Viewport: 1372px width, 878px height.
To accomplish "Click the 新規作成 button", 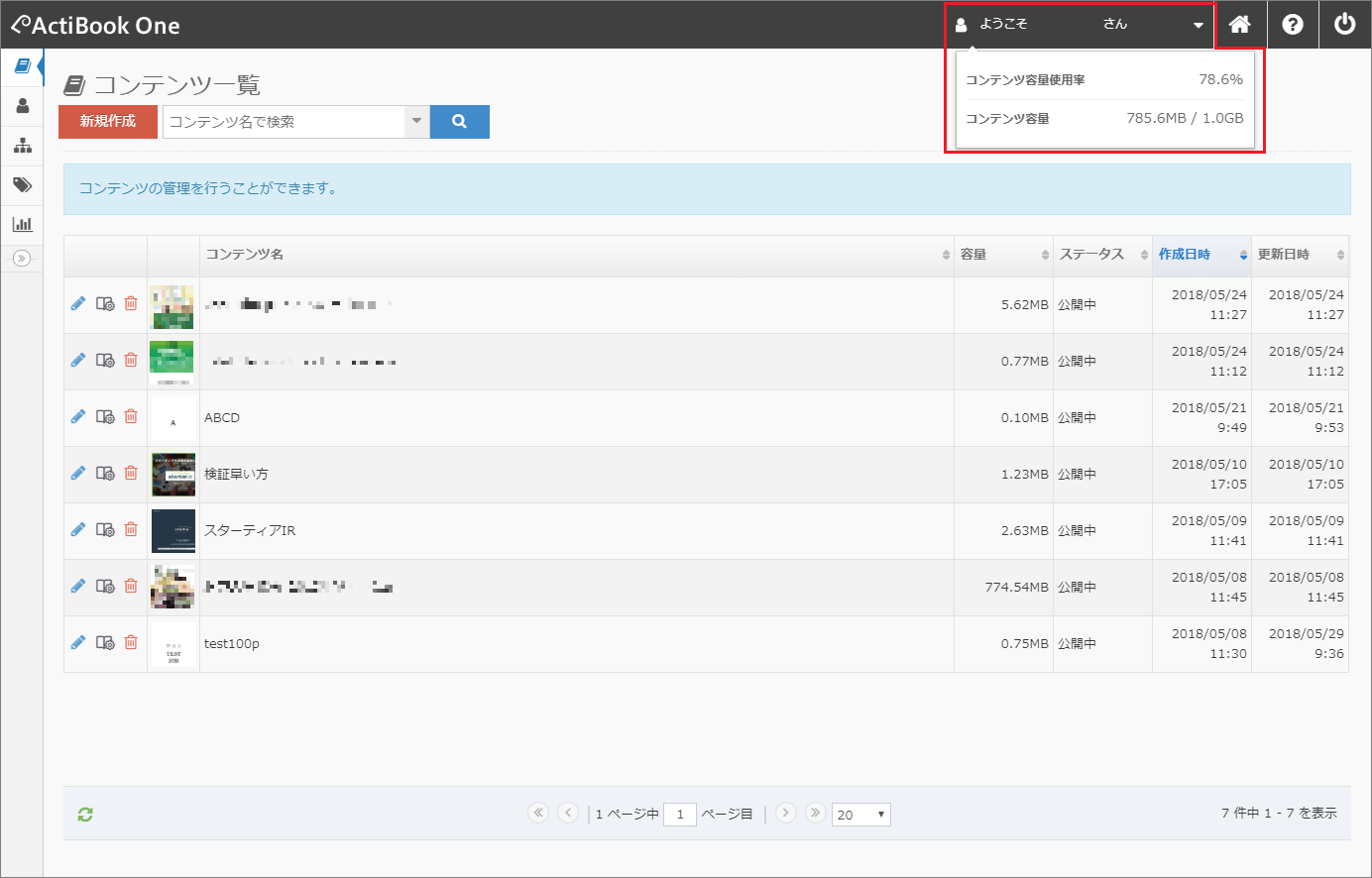I will point(108,122).
